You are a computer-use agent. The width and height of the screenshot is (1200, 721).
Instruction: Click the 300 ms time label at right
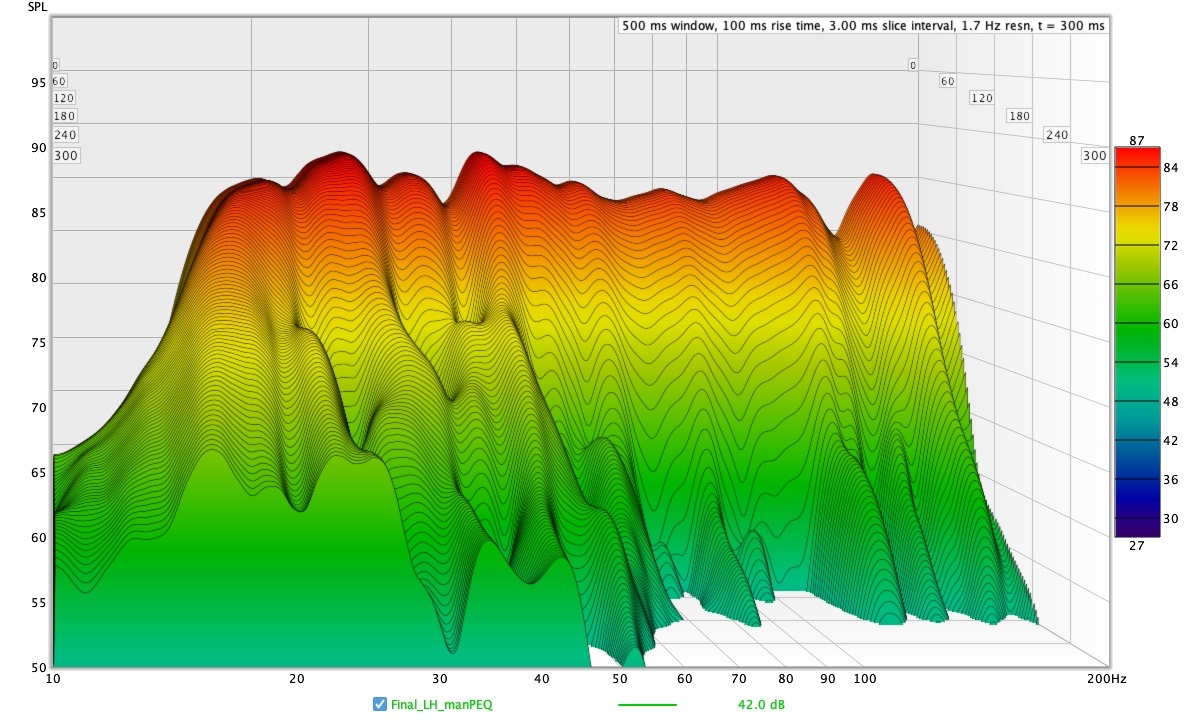1094,155
